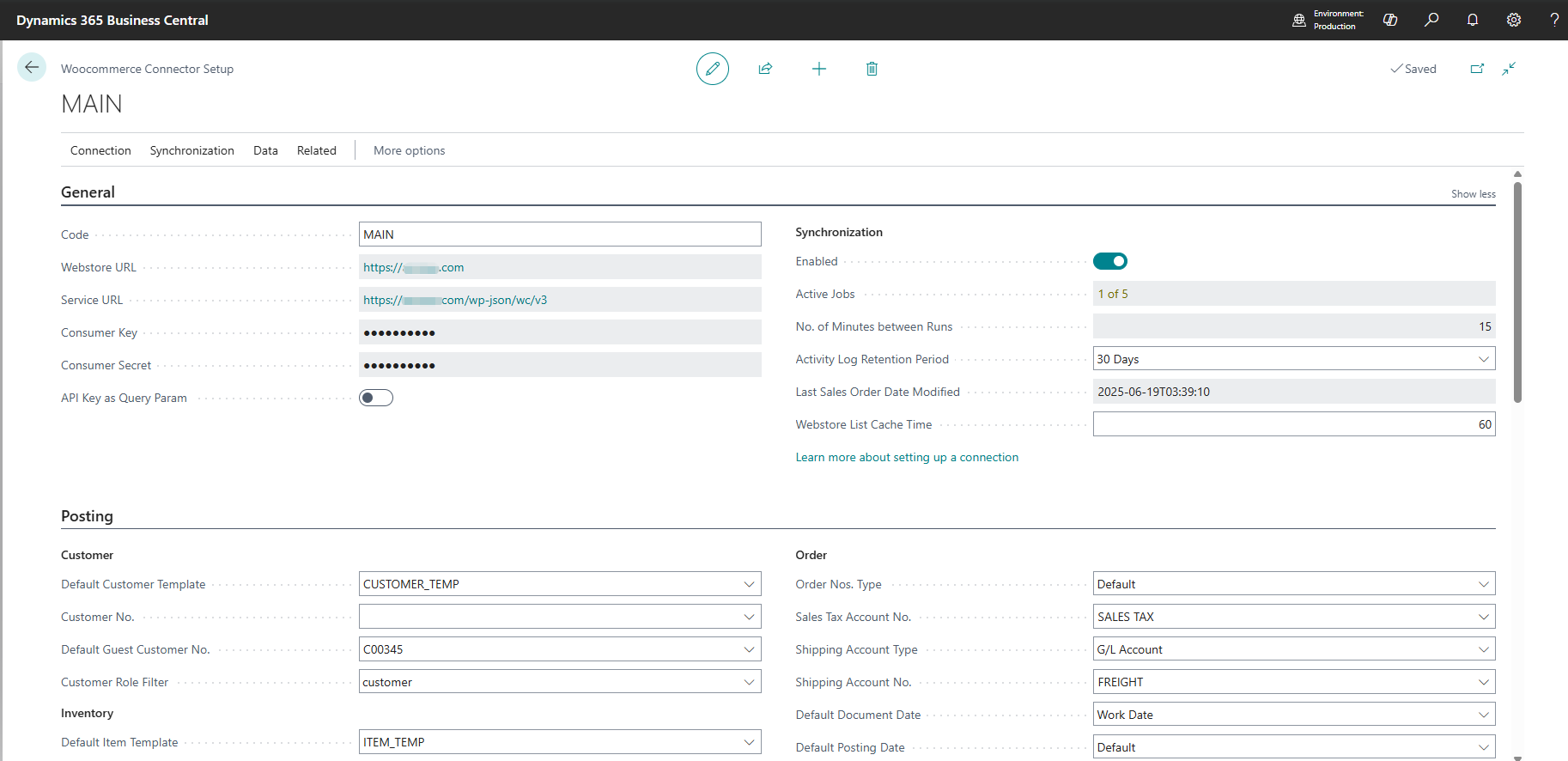Delete record with trash icon
The image size is (1568, 761).
coord(872,69)
